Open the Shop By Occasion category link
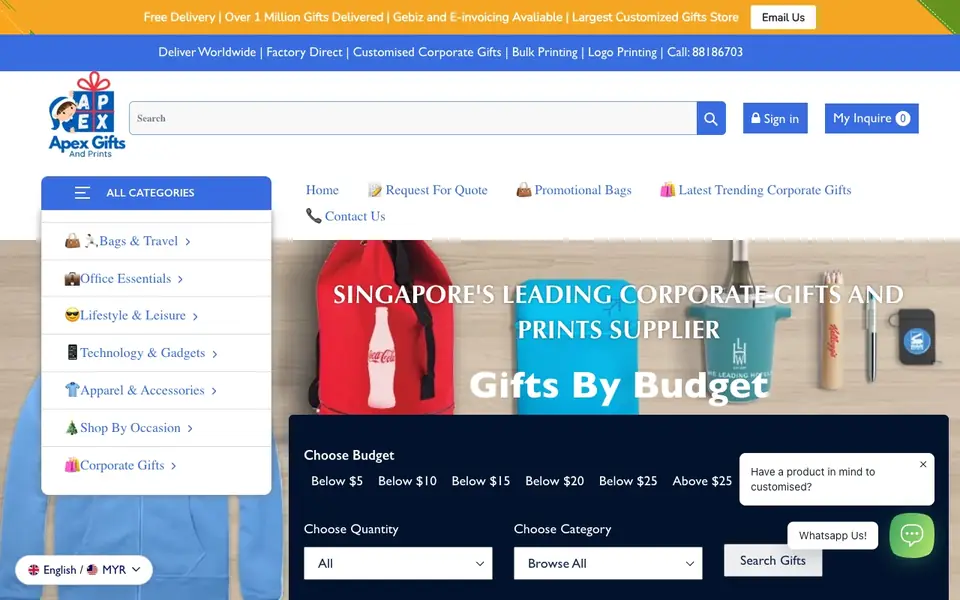Screen dimensions: 960x600 point(130,428)
